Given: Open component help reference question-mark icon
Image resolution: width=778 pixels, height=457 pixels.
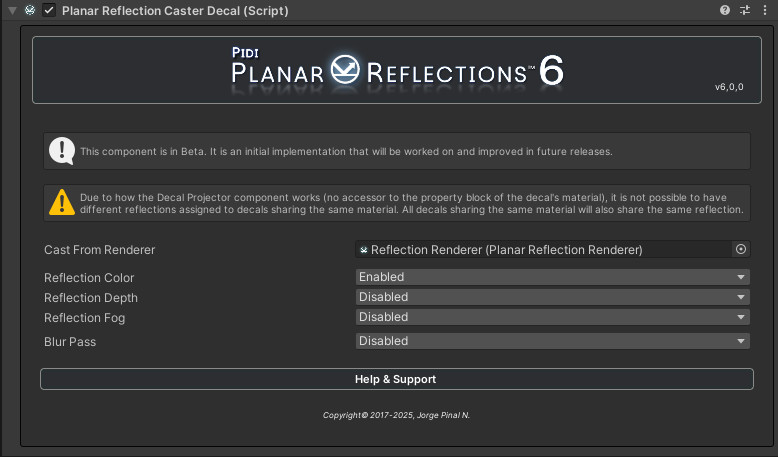Looking at the screenshot, I should tap(725, 10).
